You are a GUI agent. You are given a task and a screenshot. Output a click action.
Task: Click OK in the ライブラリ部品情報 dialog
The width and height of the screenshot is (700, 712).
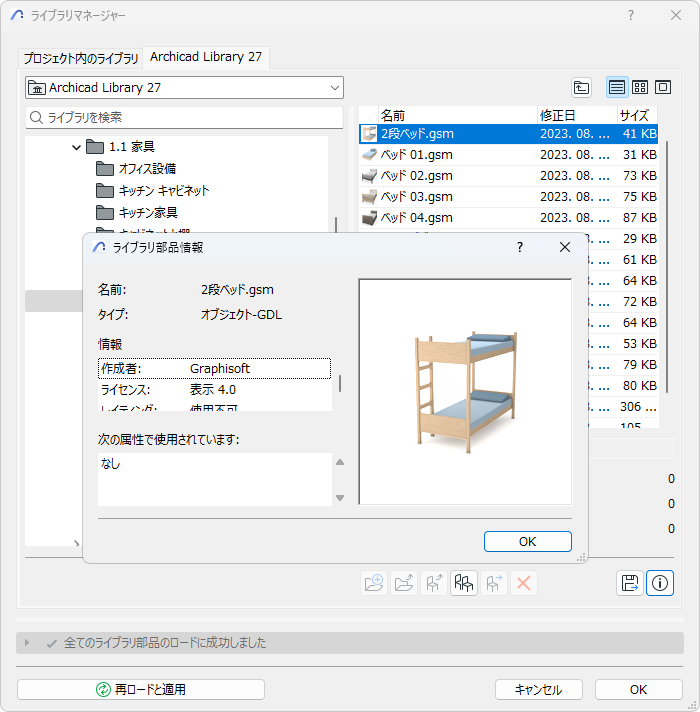(527, 541)
